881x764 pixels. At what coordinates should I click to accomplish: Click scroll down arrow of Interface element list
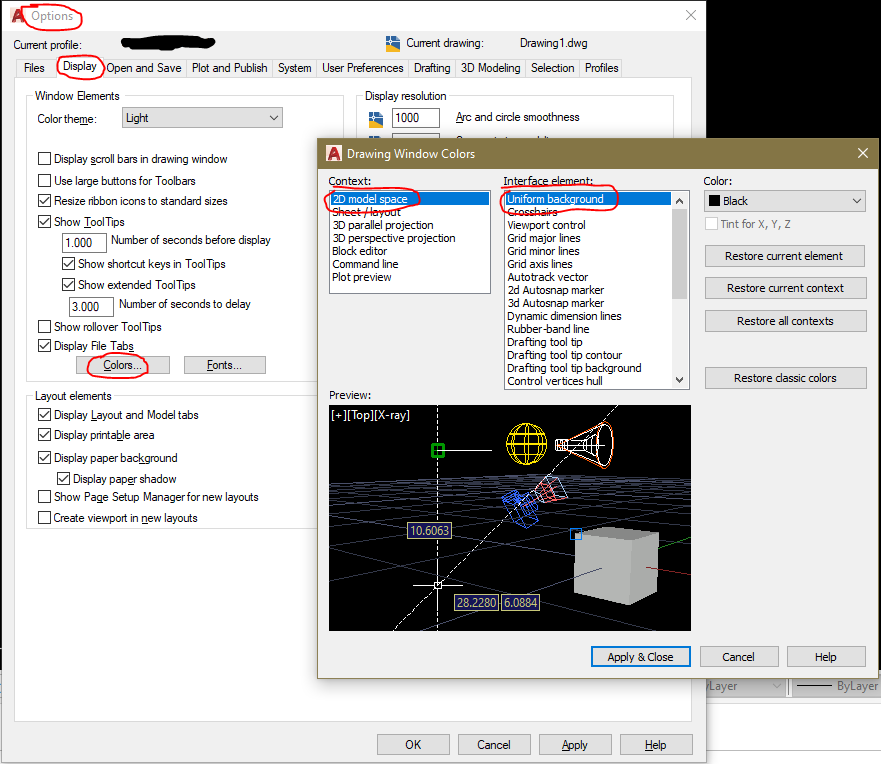tap(679, 380)
